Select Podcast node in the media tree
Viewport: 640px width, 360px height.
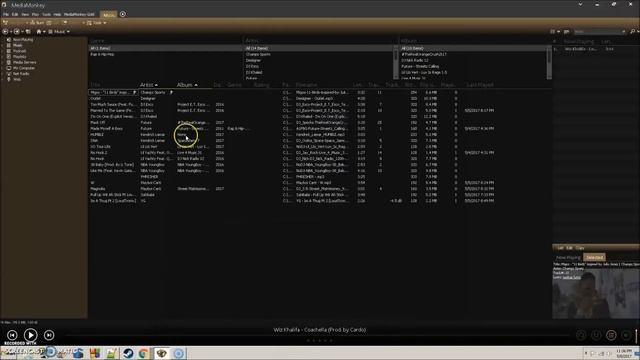[x=20, y=51]
